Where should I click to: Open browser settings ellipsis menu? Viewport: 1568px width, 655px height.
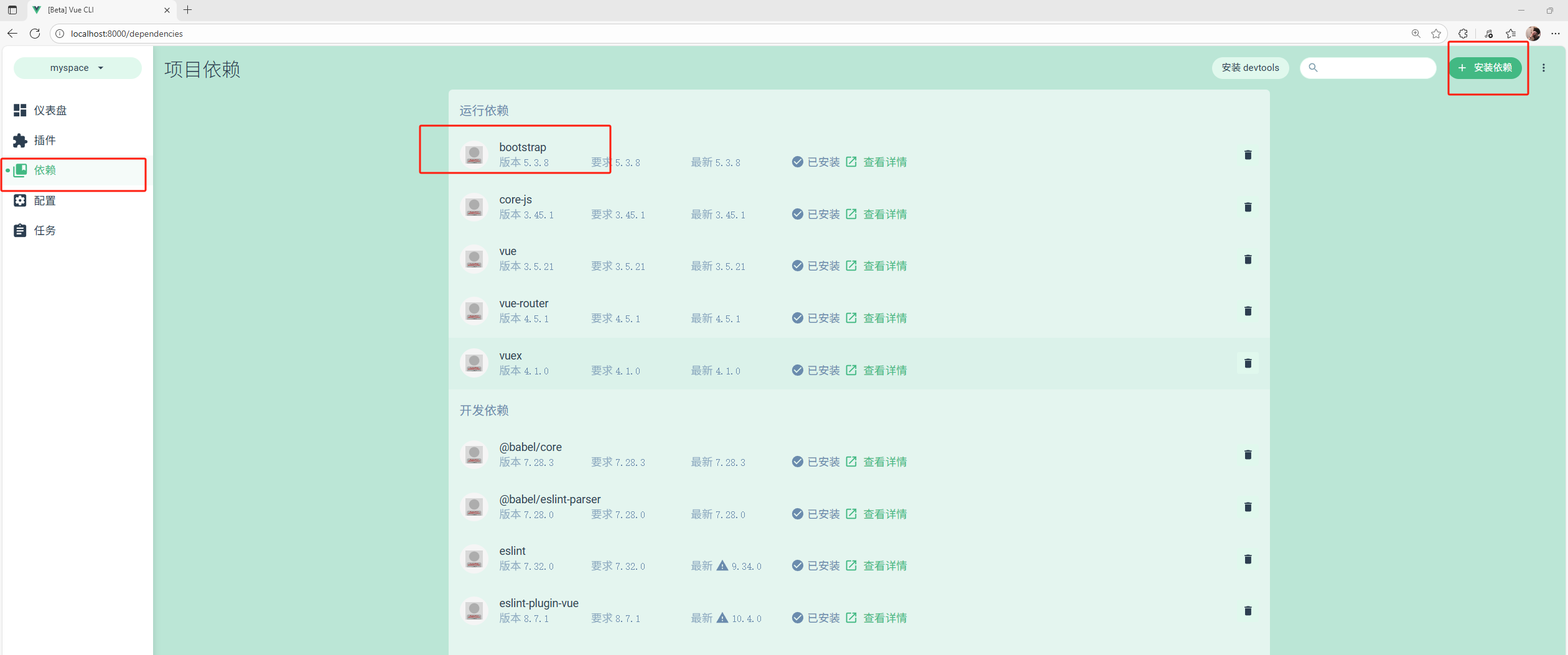1555,34
